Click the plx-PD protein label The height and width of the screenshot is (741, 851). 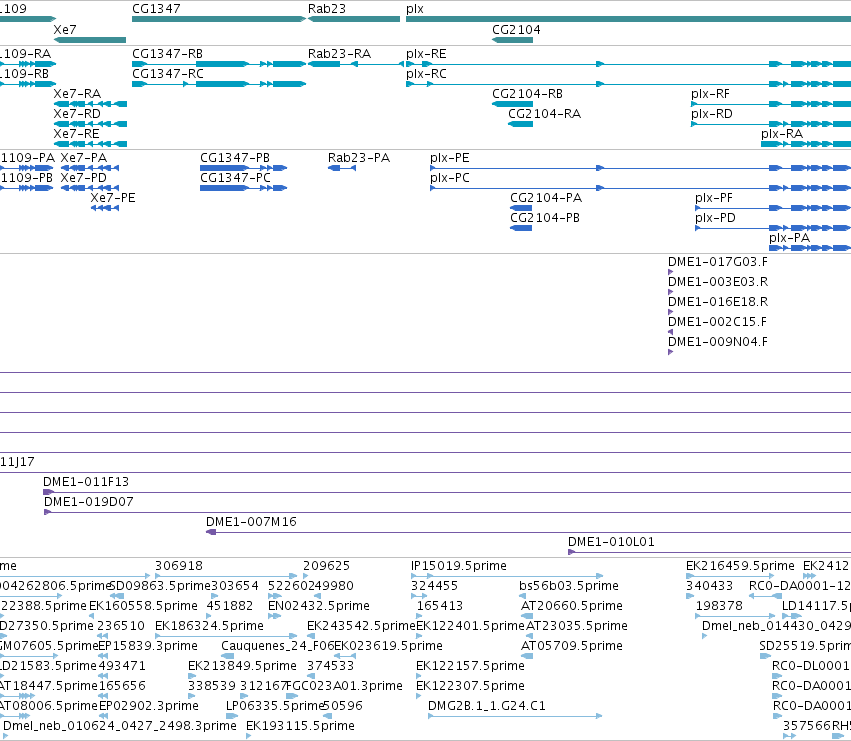(x=715, y=218)
